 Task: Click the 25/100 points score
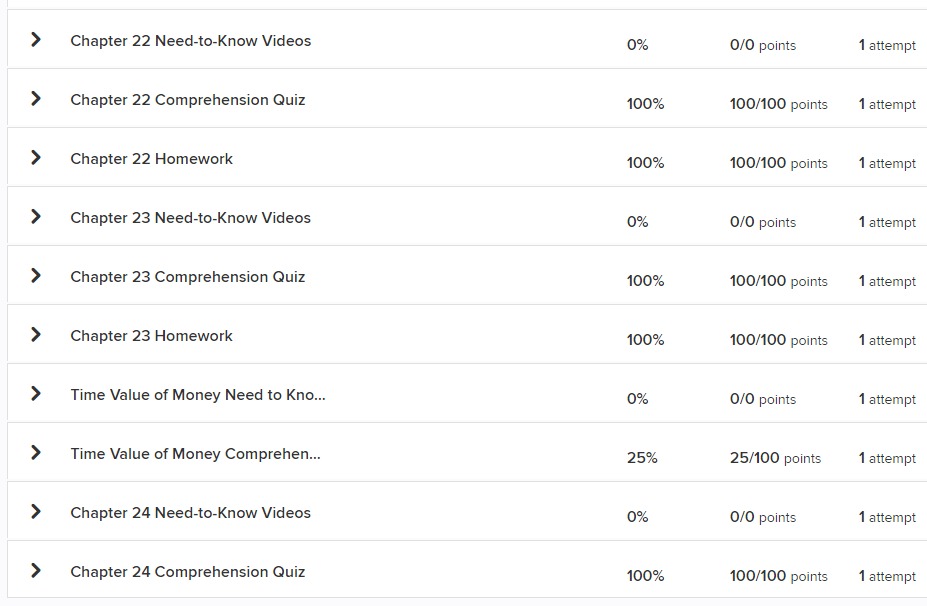click(x=775, y=458)
